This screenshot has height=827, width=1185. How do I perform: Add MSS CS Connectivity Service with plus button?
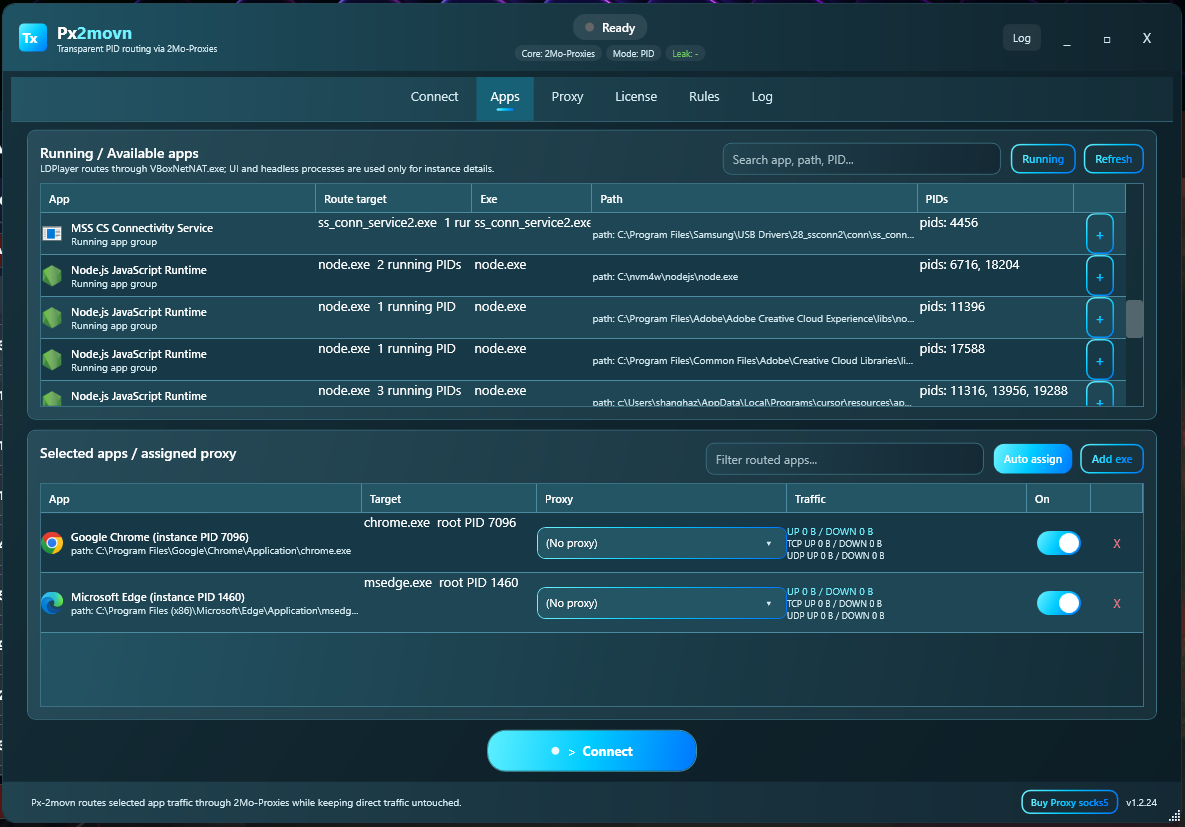click(x=1099, y=235)
